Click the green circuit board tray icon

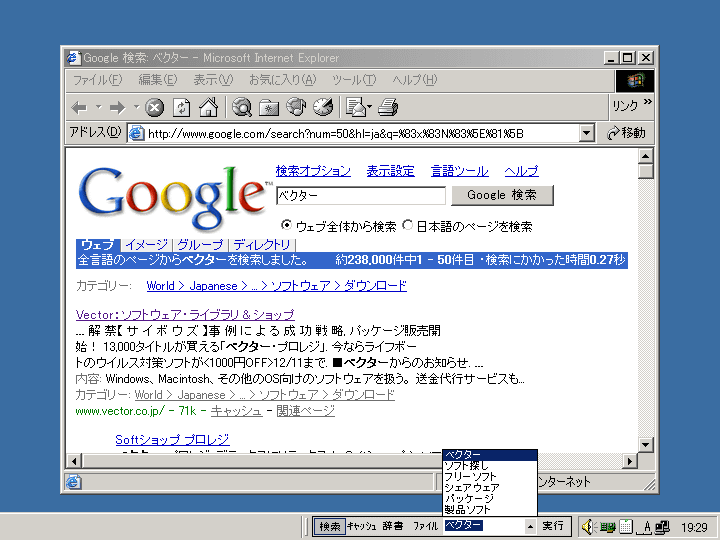(608, 527)
